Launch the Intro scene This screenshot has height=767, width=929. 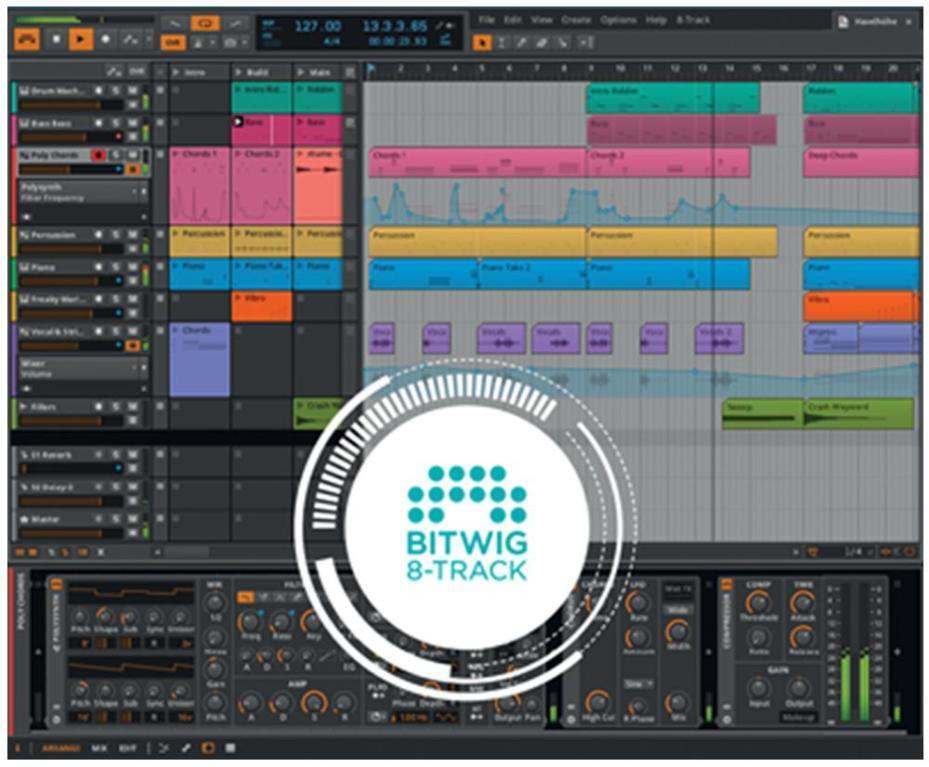[x=176, y=72]
